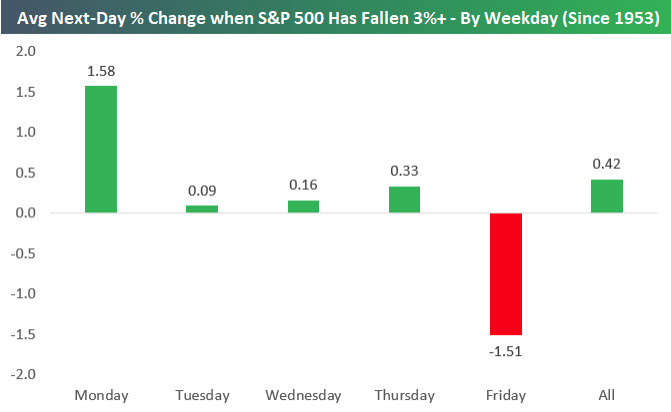
Task: Click the small green Tuesday bar
Action: (x=201, y=209)
